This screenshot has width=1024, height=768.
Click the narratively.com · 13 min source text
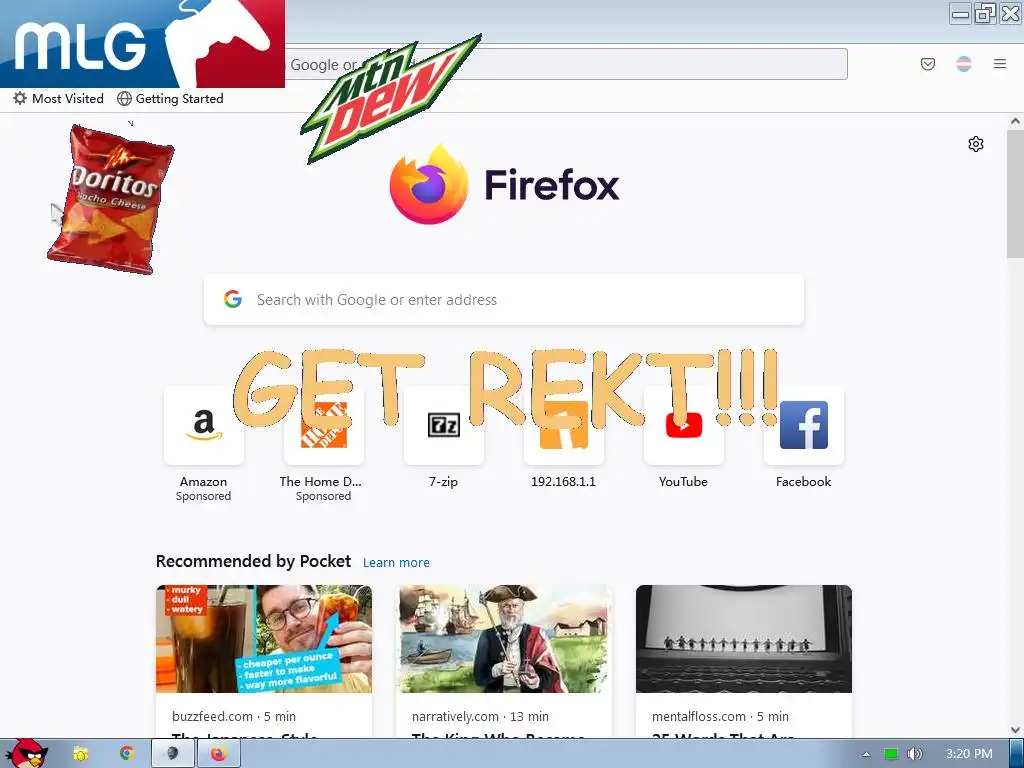coord(480,716)
